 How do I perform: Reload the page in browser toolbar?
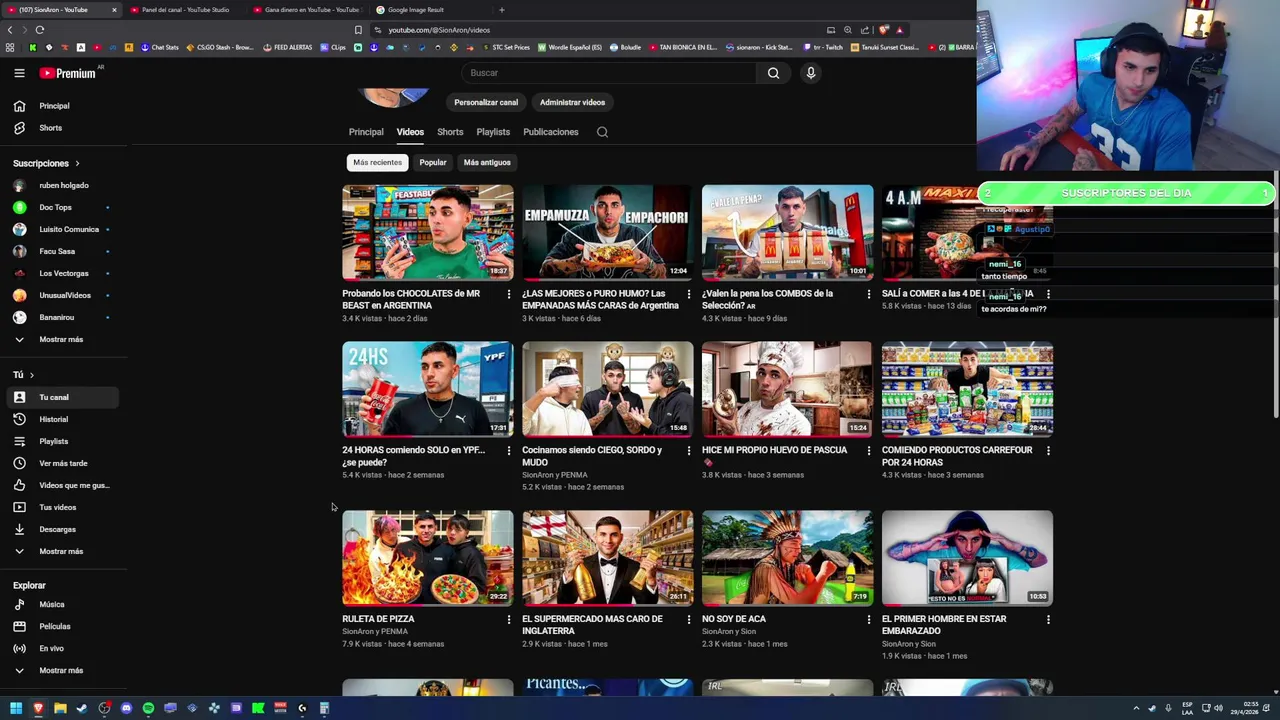(39, 30)
